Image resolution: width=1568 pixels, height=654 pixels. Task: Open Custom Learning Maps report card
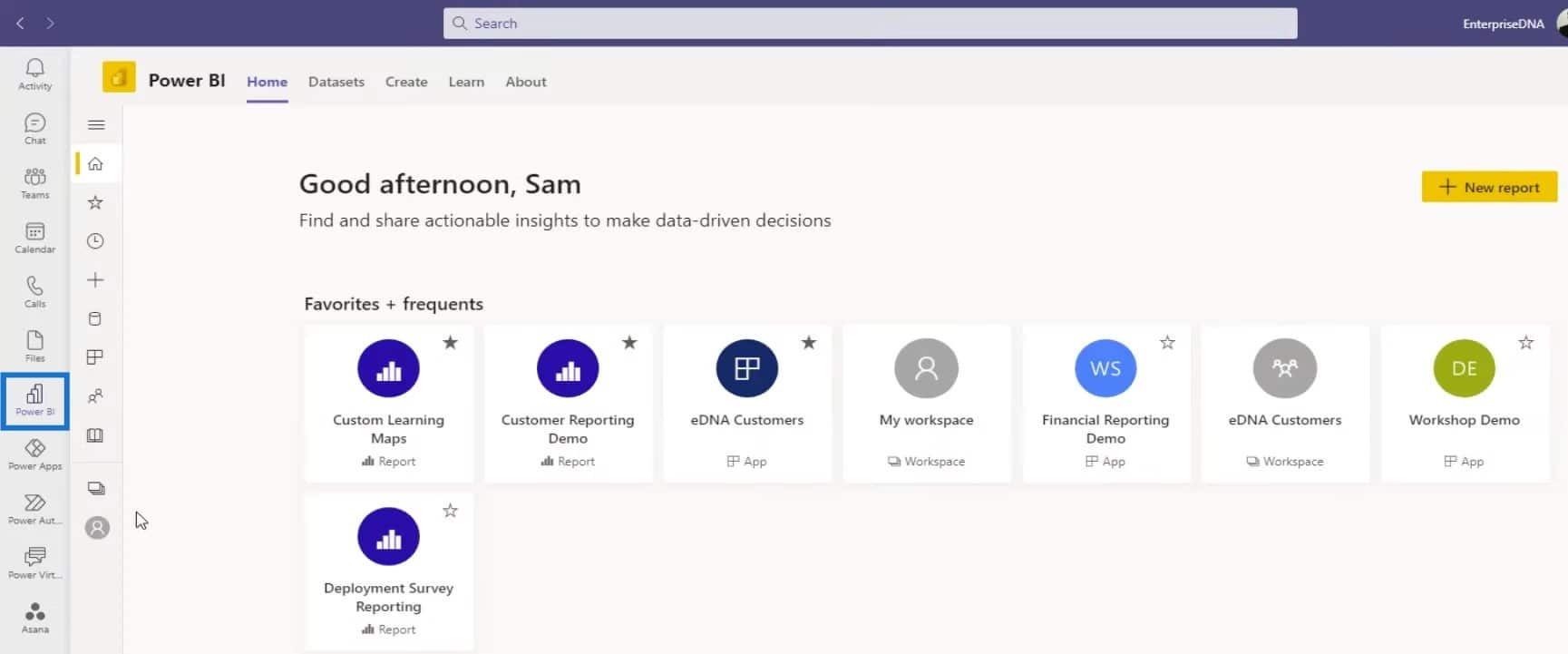click(388, 403)
